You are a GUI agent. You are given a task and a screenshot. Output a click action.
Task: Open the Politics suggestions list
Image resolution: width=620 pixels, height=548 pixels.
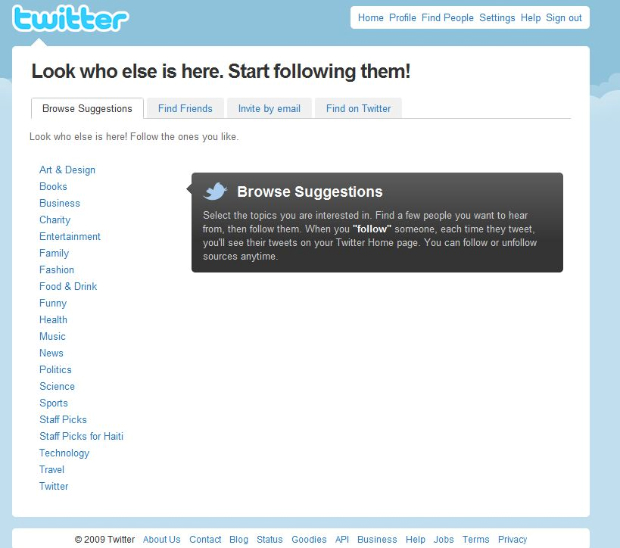point(55,370)
